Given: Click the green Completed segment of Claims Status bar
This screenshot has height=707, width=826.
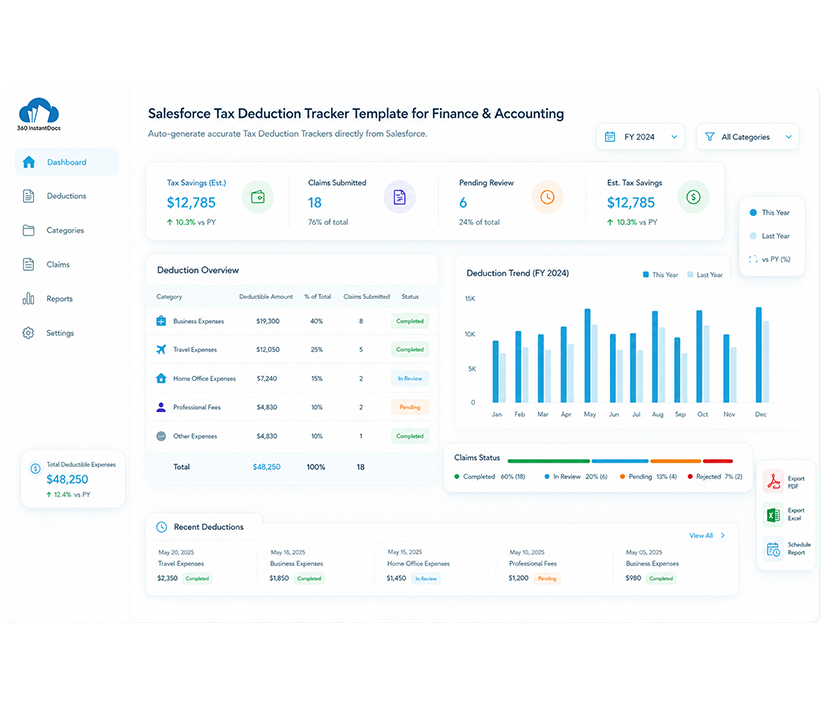Looking at the screenshot, I should pyautogui.click(x=548, y=461).
